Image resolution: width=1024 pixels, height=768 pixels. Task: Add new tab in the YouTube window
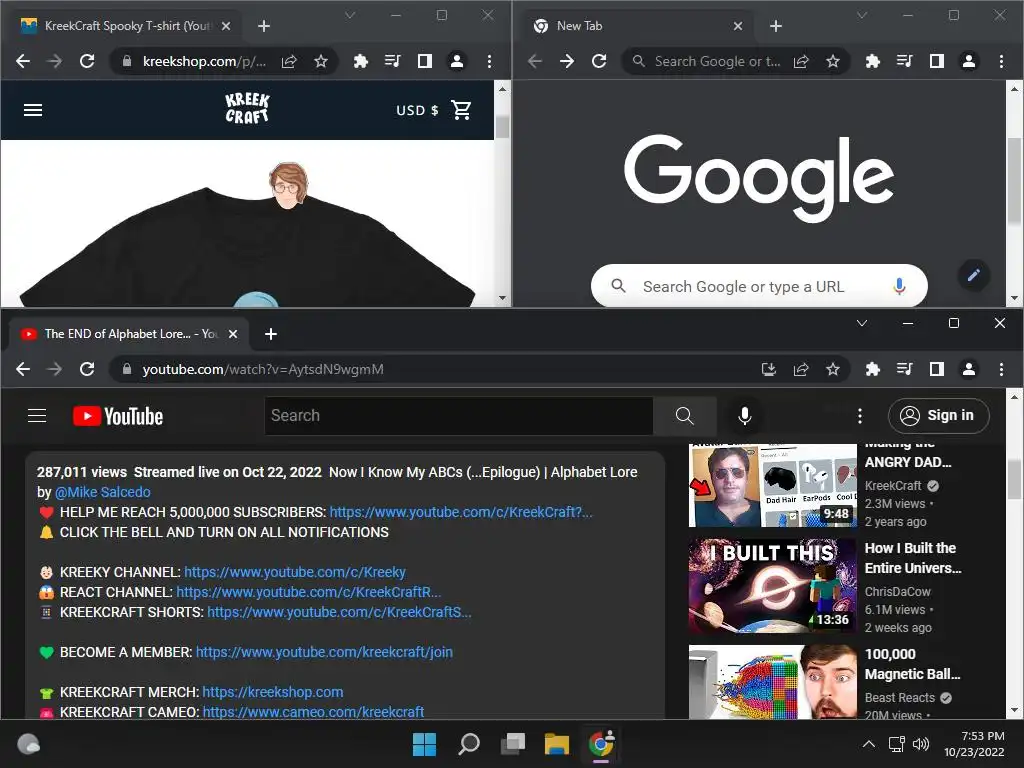click(271, 334)
